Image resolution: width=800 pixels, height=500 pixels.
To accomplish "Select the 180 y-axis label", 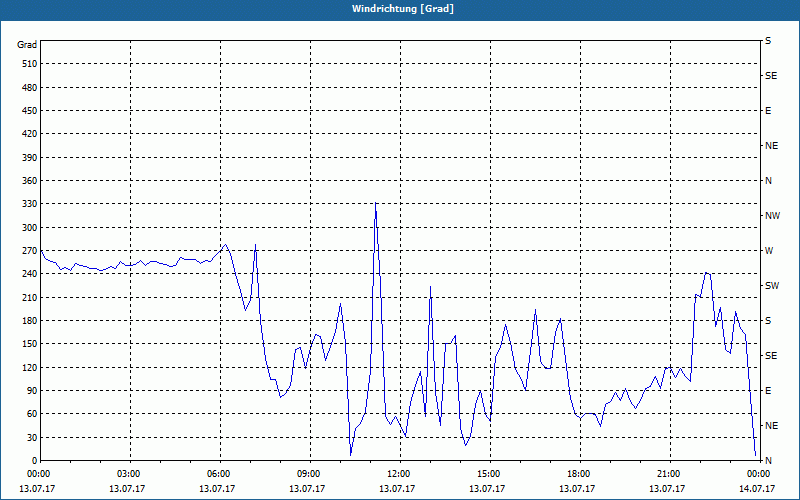I will [30, 321].
